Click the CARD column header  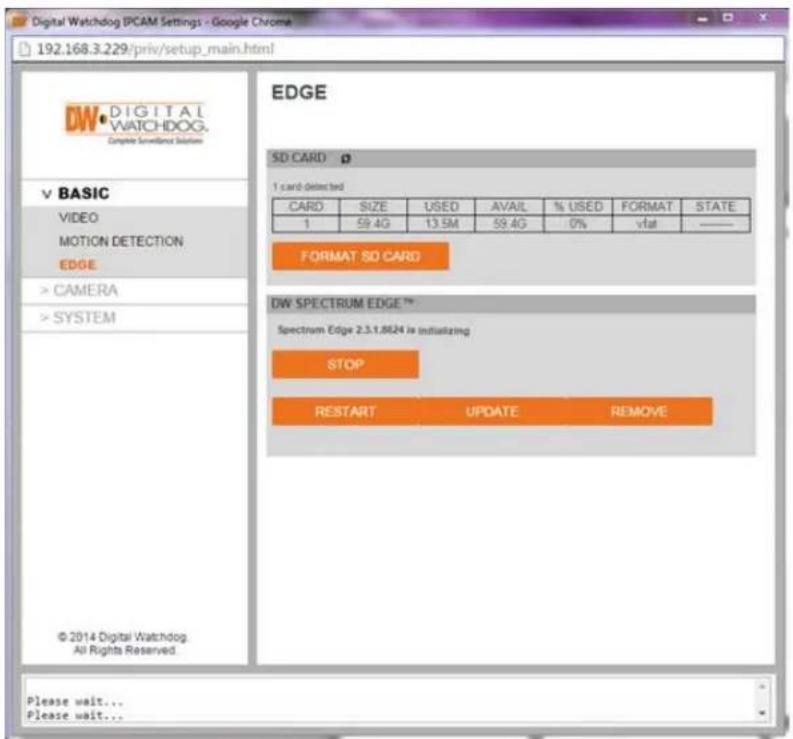[x=306, y=206]
